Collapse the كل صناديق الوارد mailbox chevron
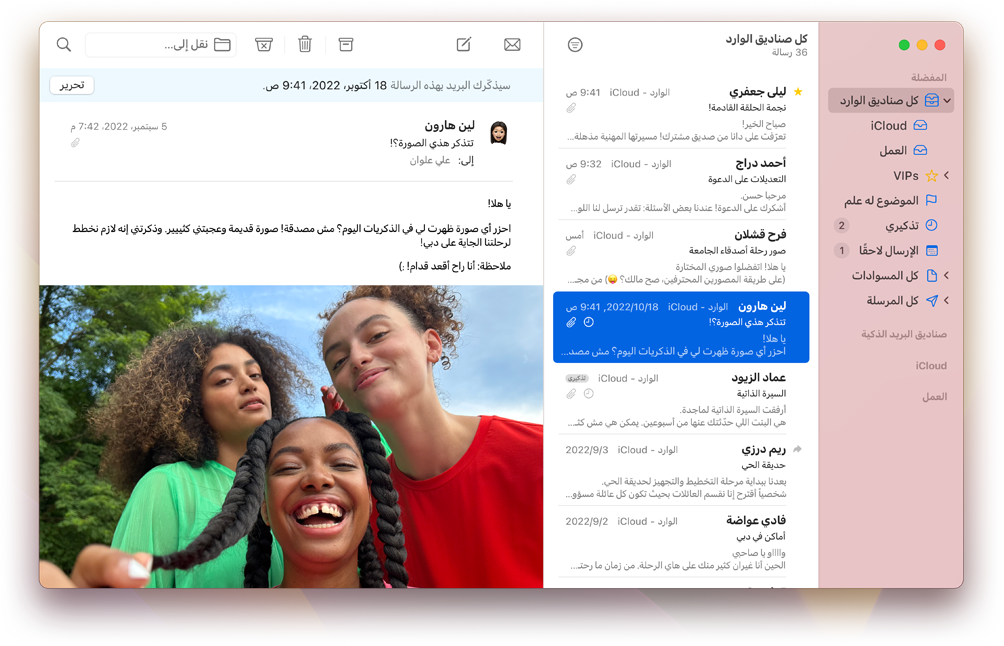This screenshot has height=646, width=1004. pos(946,101)
